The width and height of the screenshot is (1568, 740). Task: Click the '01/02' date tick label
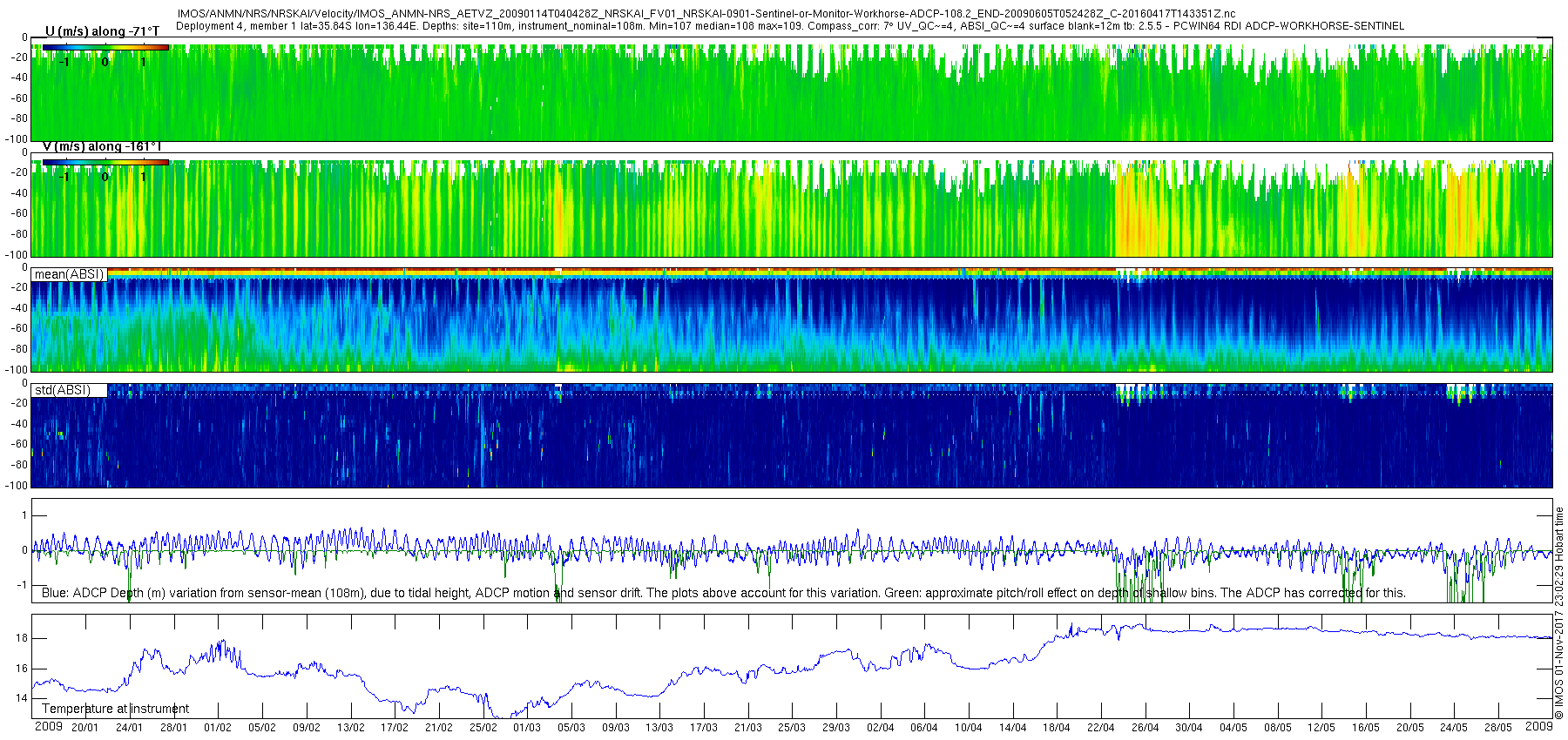[x=218, y=728]
